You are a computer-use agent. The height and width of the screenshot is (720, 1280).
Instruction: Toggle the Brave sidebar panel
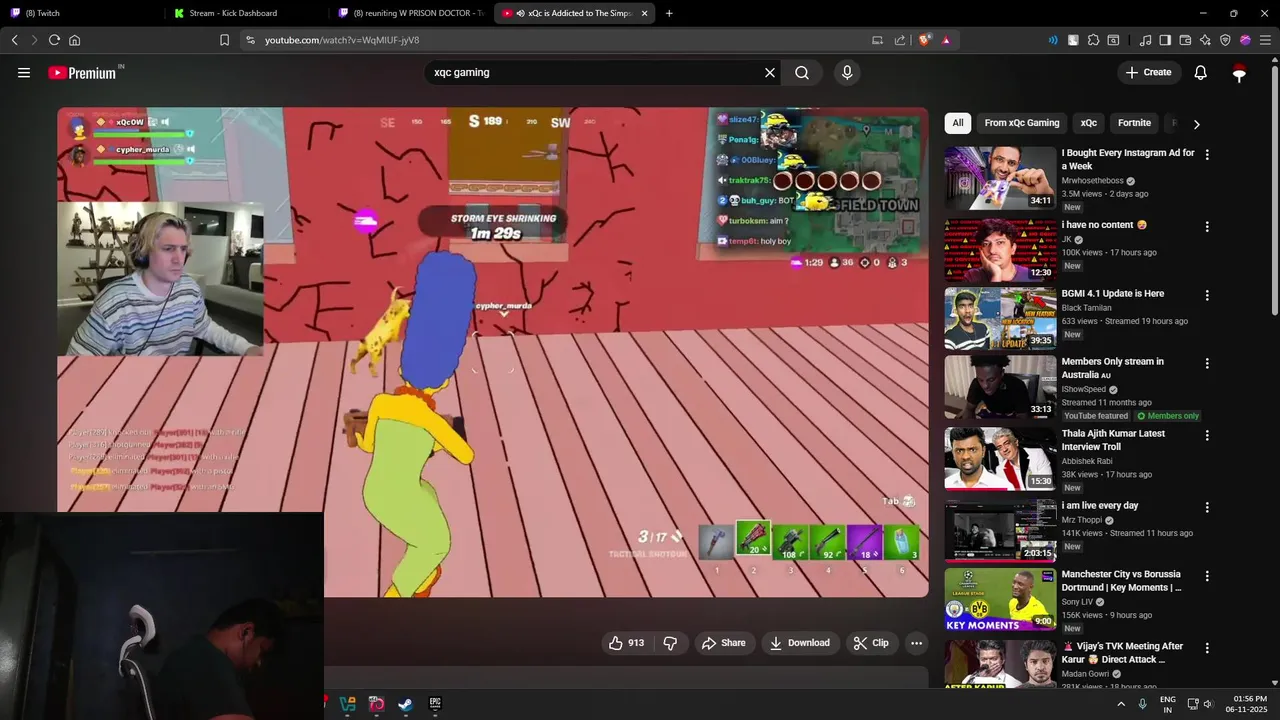pos(1165,40)
